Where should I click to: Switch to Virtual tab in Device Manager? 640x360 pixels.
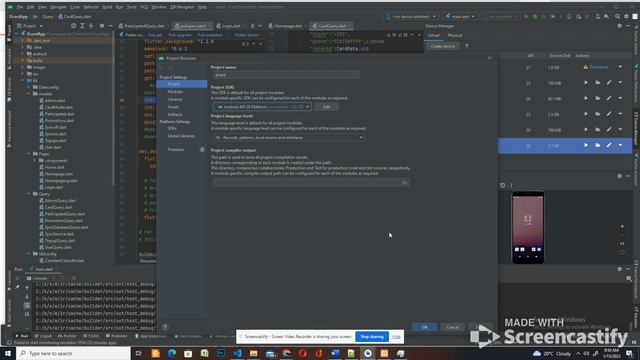[433, 36]
